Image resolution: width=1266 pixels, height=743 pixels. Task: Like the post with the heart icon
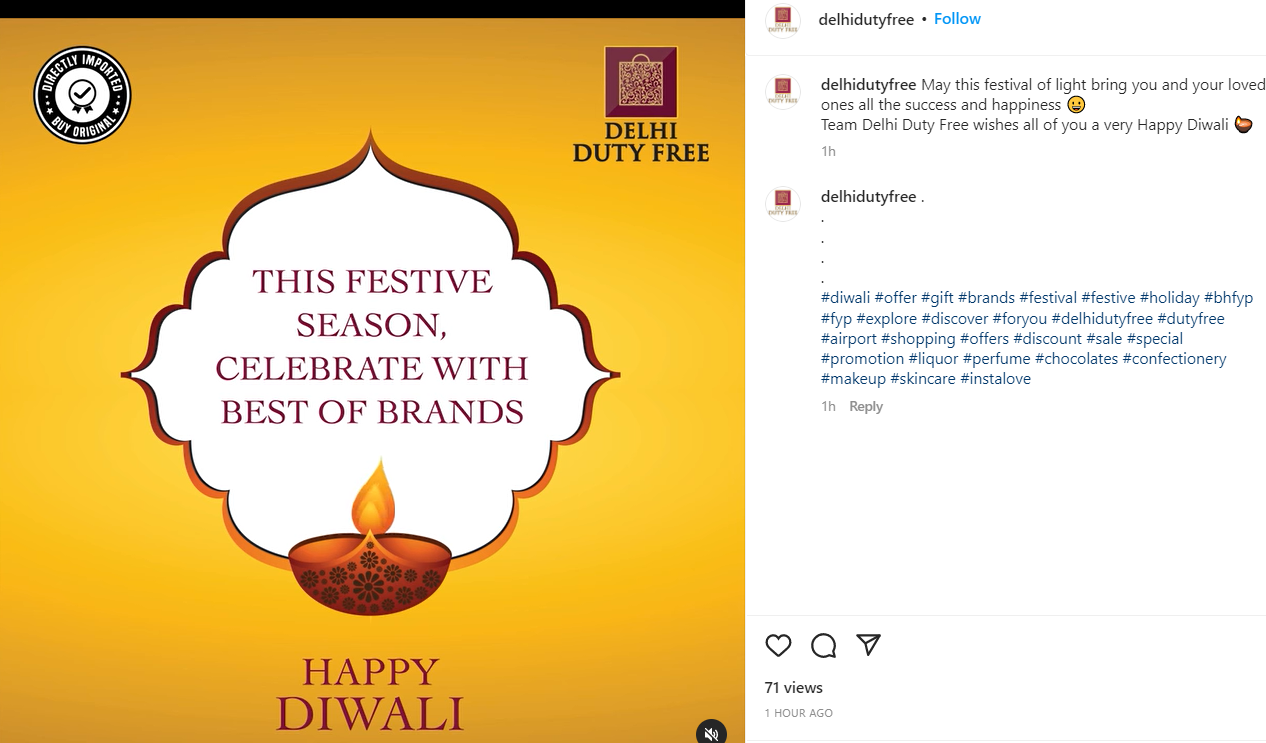[778, 646]
